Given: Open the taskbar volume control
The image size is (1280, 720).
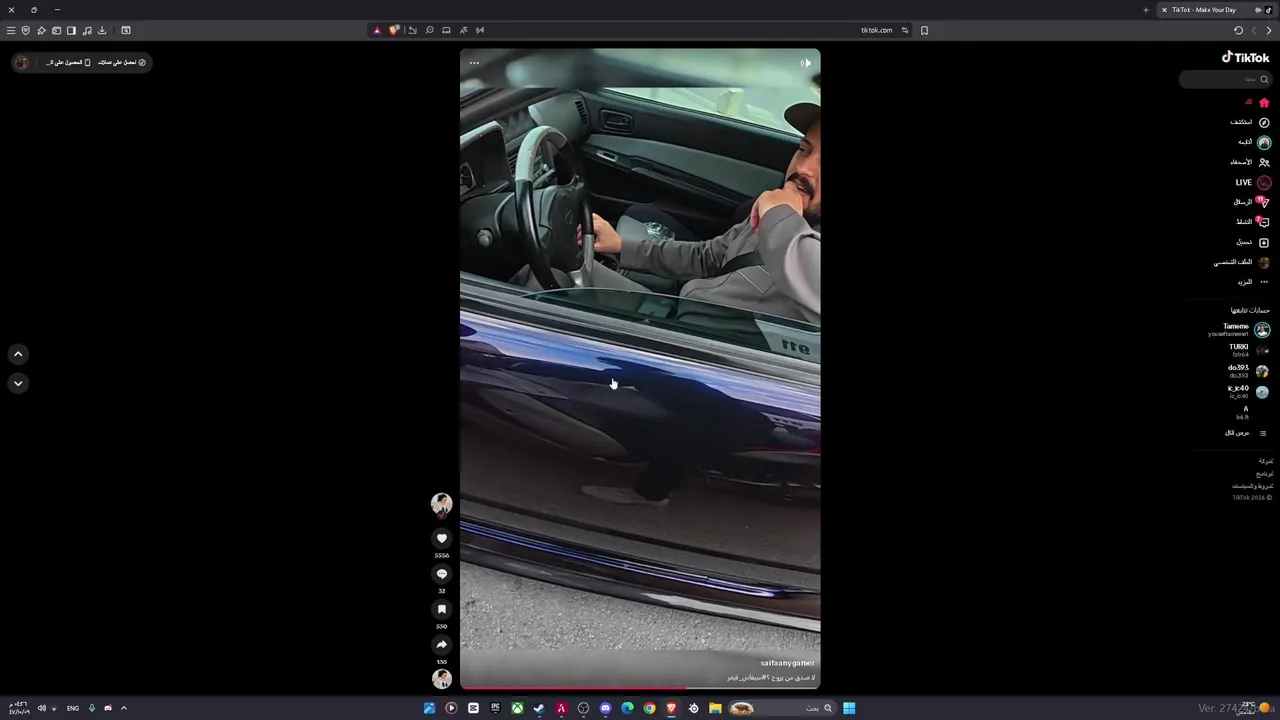Looking at the screenshot, I should point(41,708).
